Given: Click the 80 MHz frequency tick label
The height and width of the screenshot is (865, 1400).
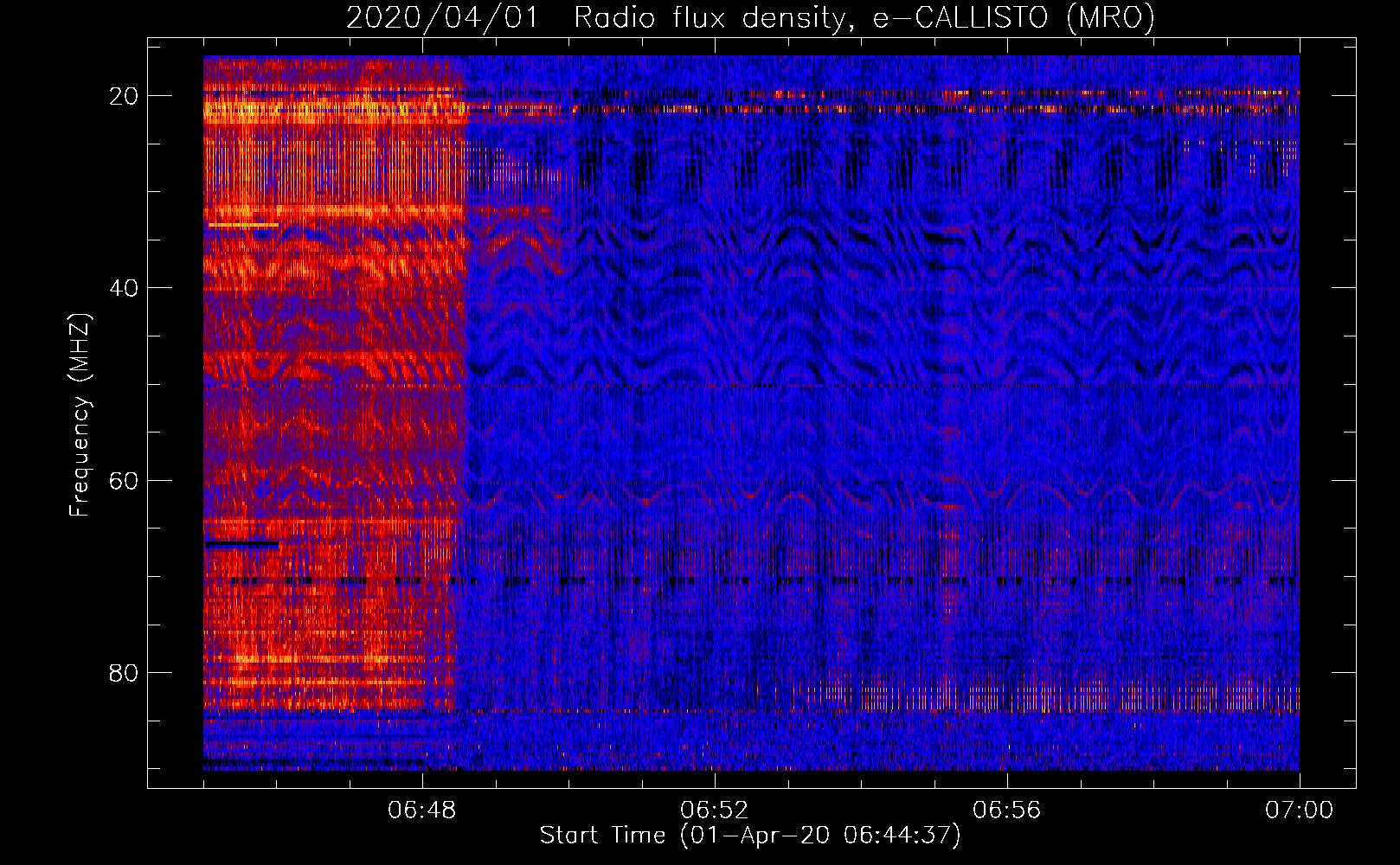Looking at the screenshot, I should [x=124, y=673].
